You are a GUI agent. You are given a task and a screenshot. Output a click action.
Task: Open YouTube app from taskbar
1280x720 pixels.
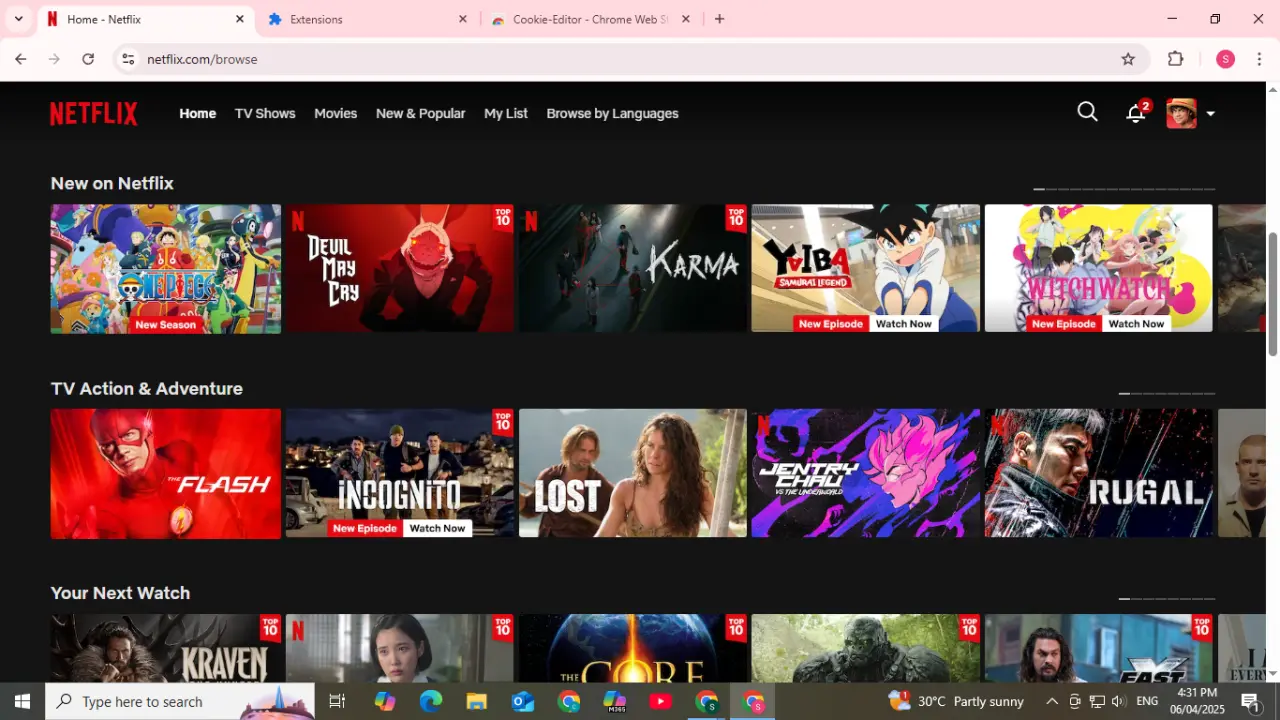[660, 701]
